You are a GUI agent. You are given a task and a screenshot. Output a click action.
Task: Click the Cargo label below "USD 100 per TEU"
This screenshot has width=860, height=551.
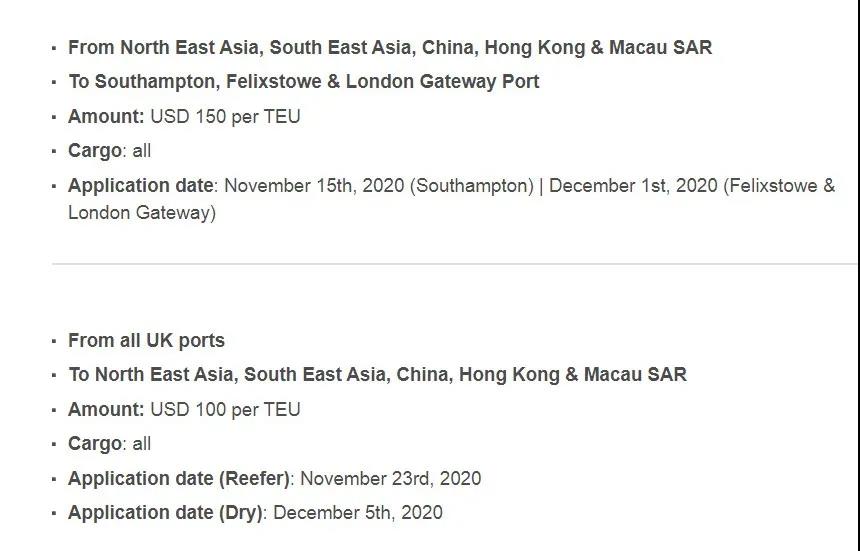click(94, 444)
